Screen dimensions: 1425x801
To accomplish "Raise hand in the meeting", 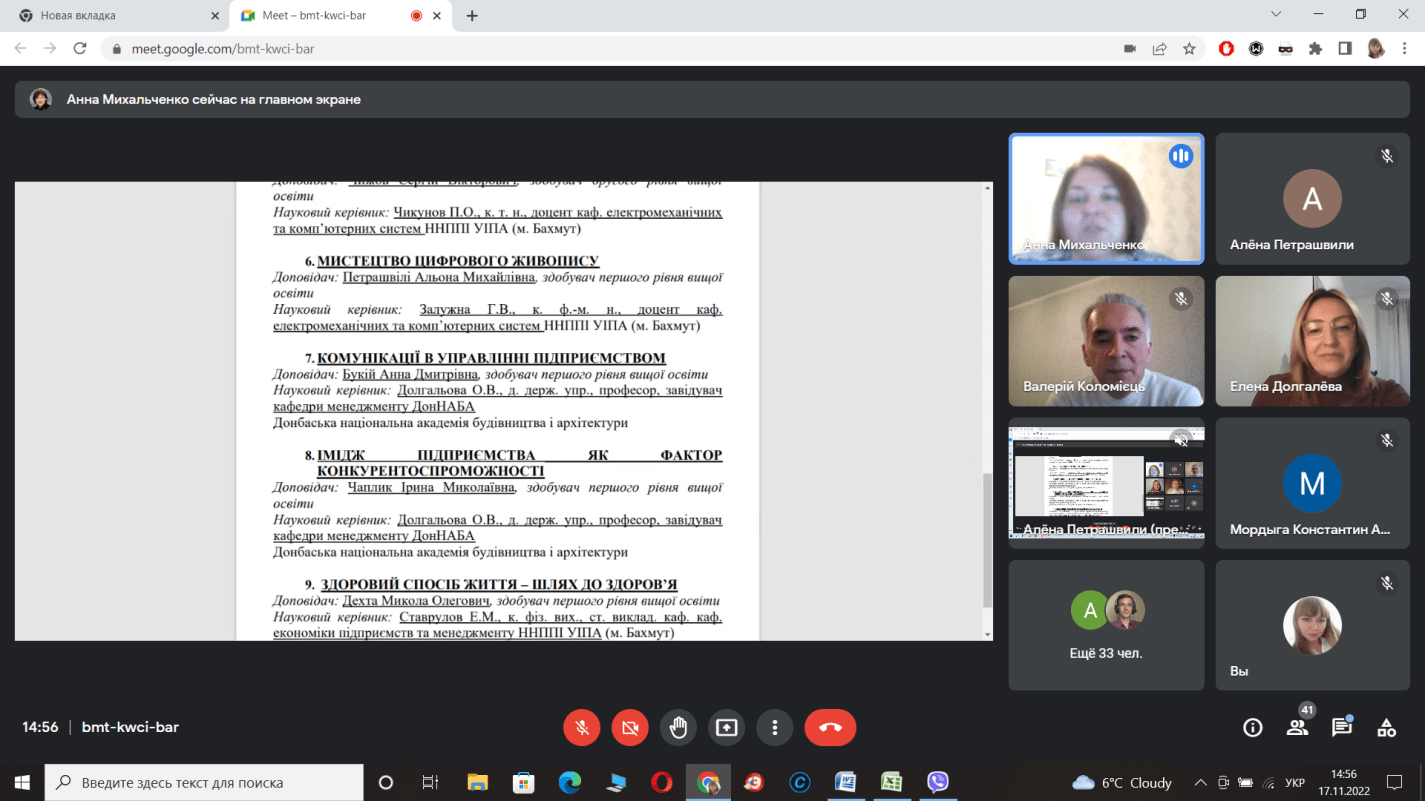I will pyautogui.click(x=678, y=728).
